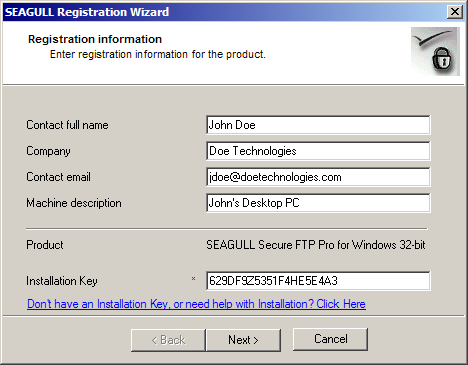Image resolution: width=468 pixels, height=365 pixels.
Task: Click the Contact email label
Action: coord(58,177)
